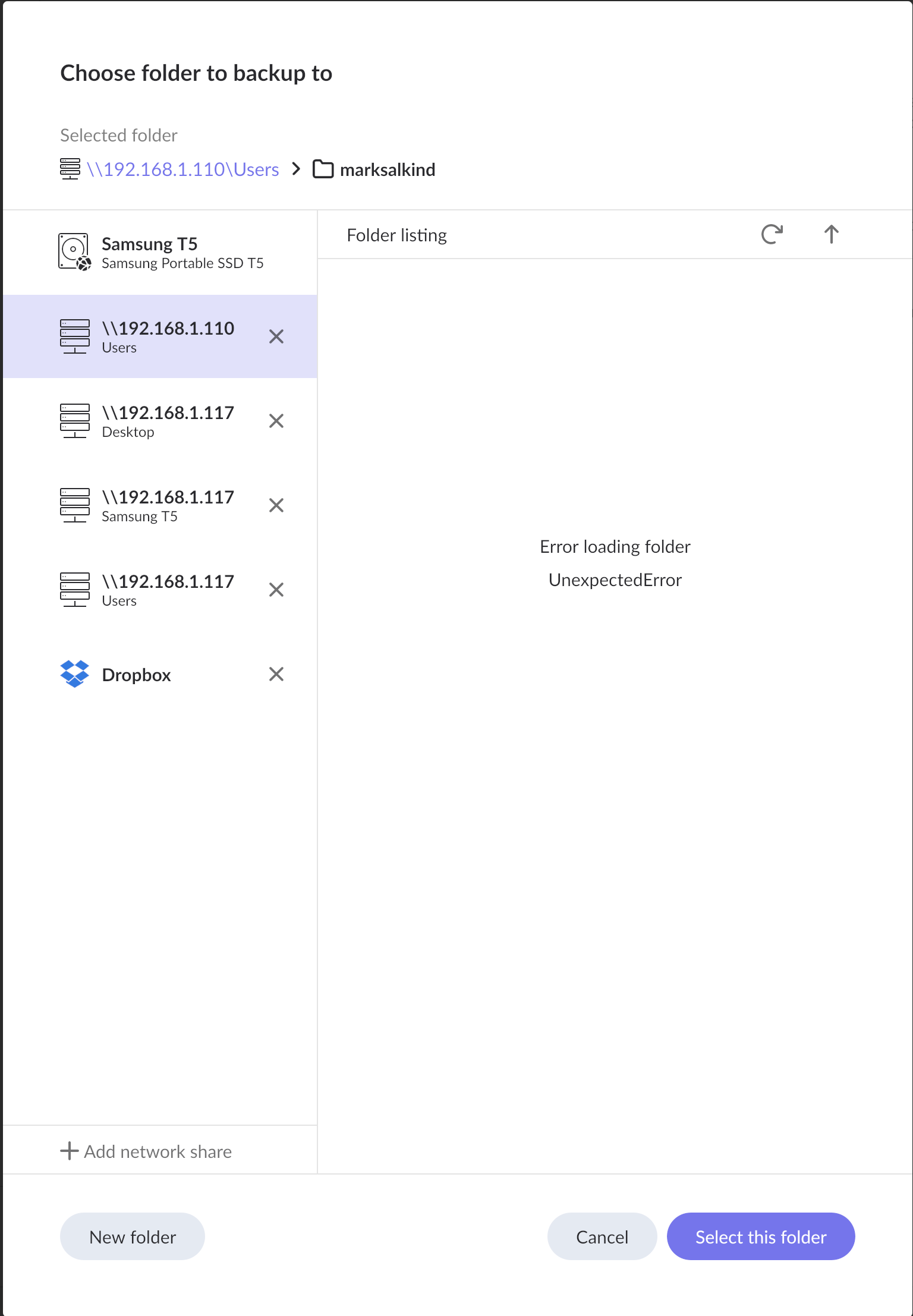Select the 192.168.1.117 Desktop network share
This screenshot has height=1316, width=913.
(160, 421)
